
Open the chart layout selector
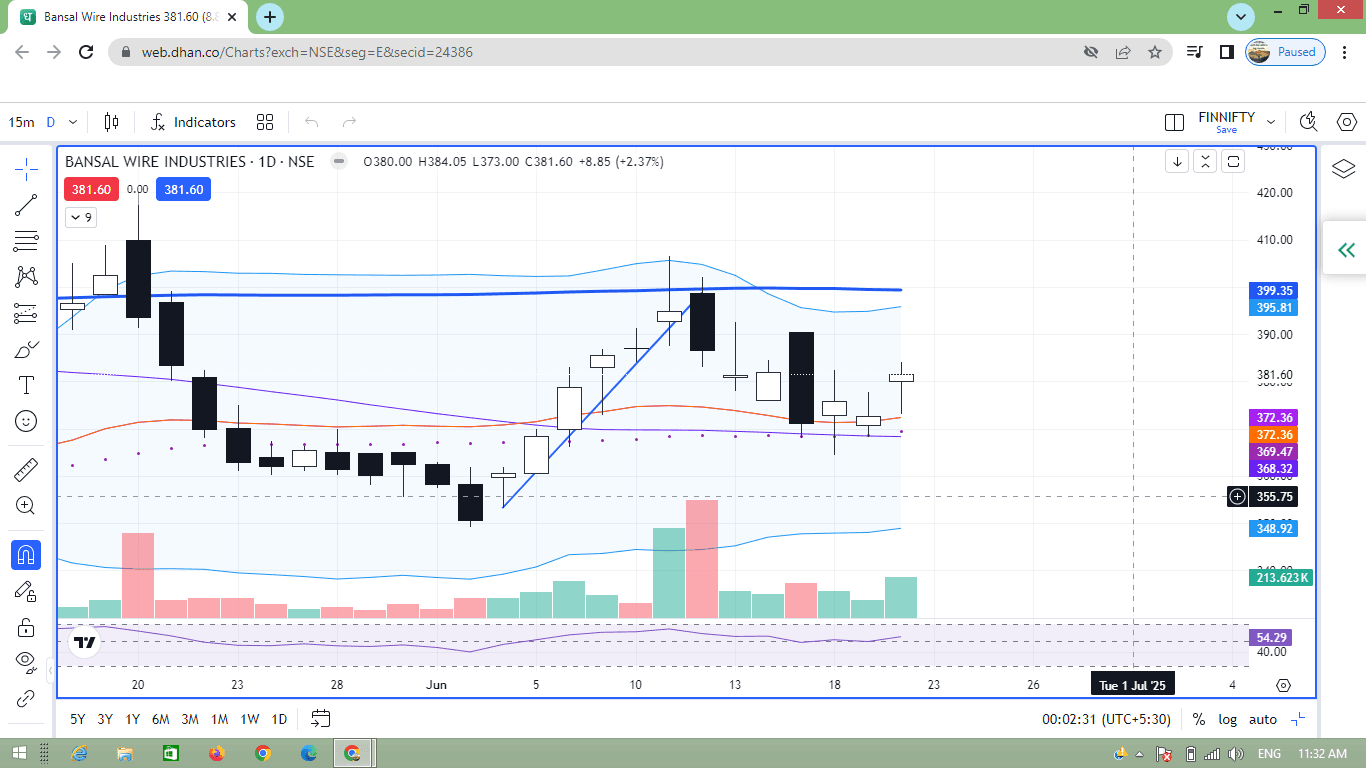click(x=1175, y=122)
